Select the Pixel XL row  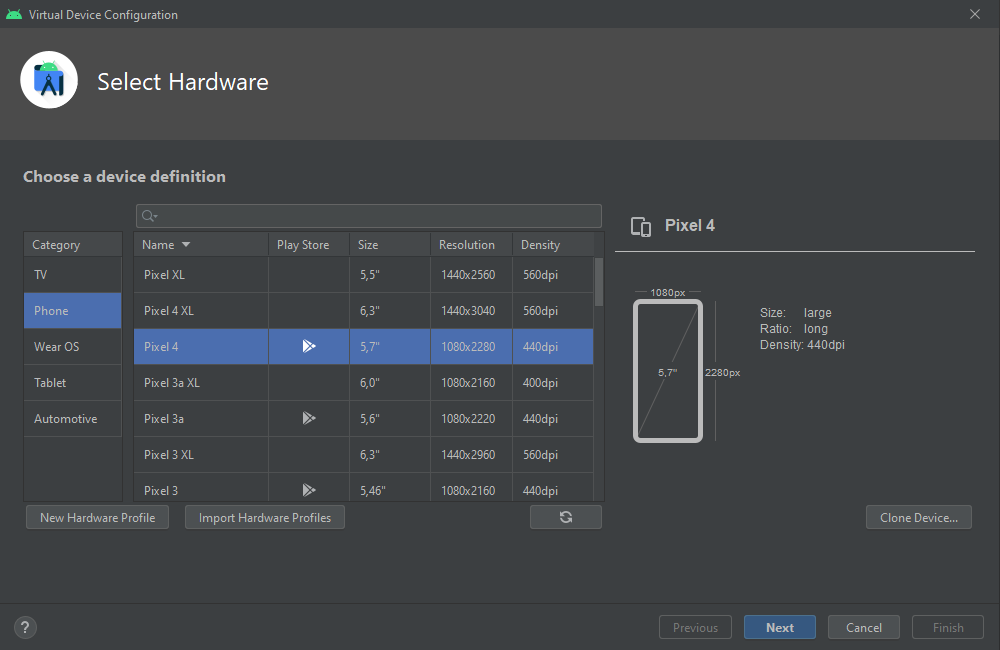point(364,275)
